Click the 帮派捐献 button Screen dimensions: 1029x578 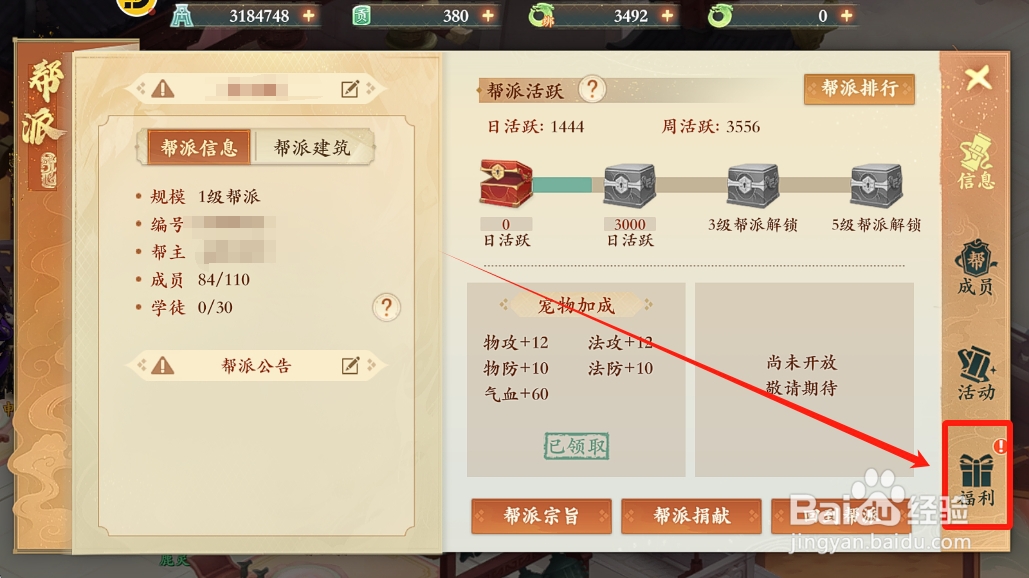coord(691,516)
